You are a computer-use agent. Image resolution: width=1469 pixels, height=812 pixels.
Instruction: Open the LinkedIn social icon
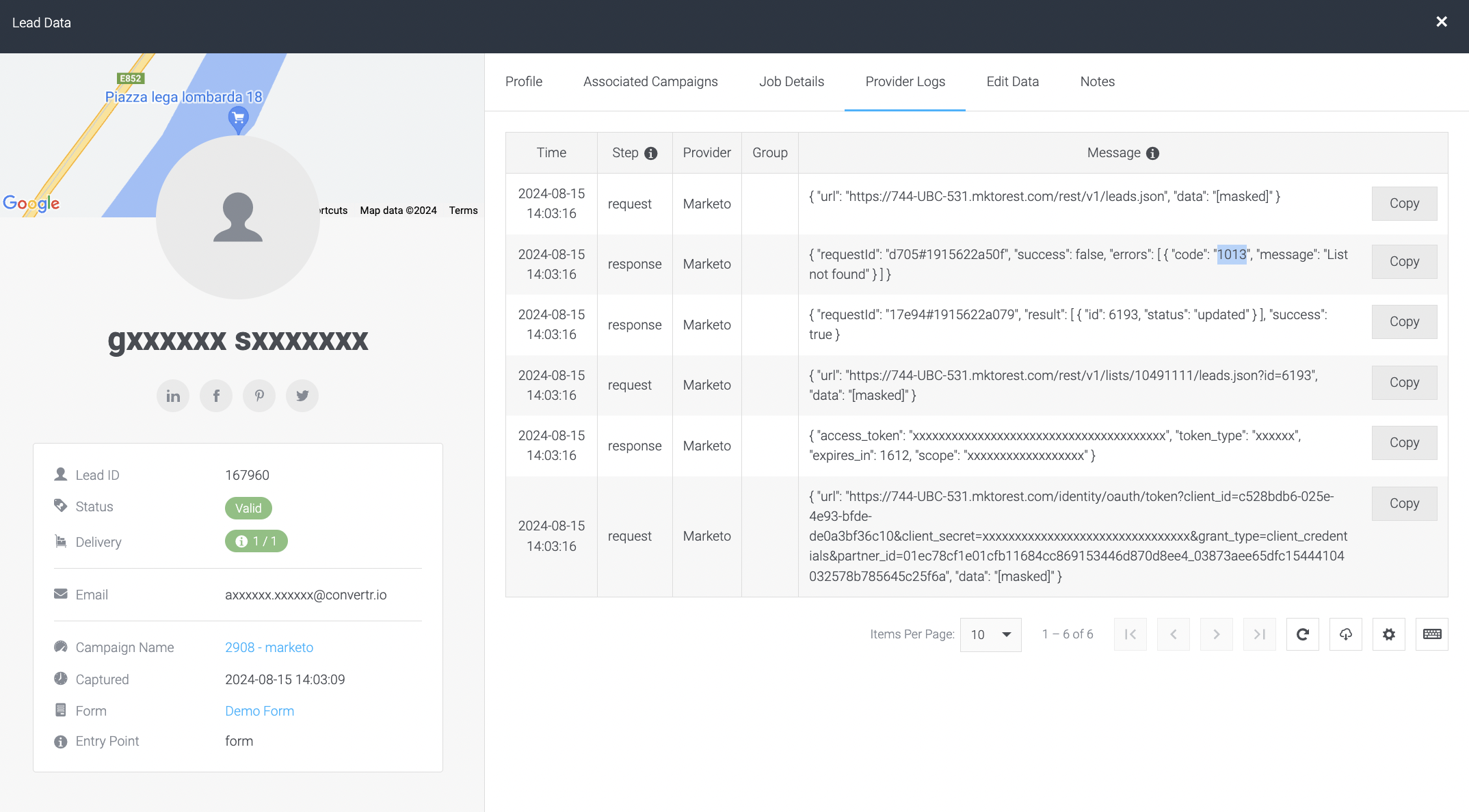pos(173,396)
